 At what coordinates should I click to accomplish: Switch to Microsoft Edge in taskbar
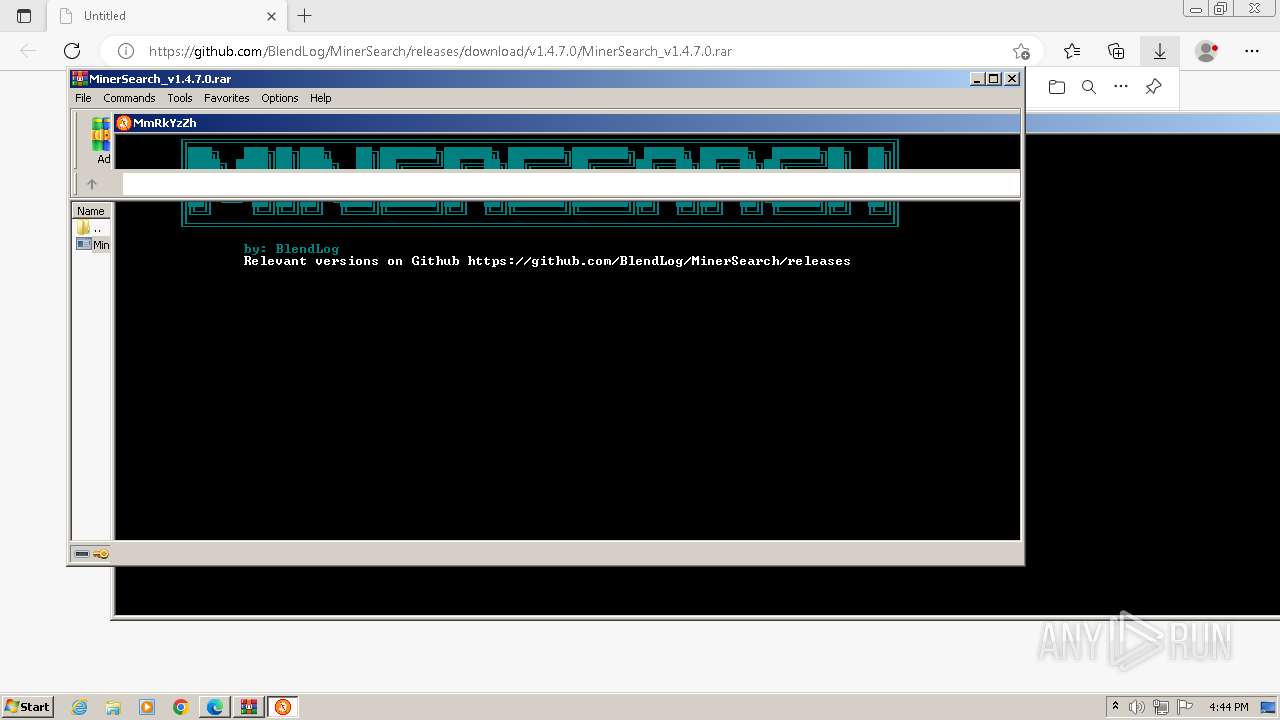[215, 707]
